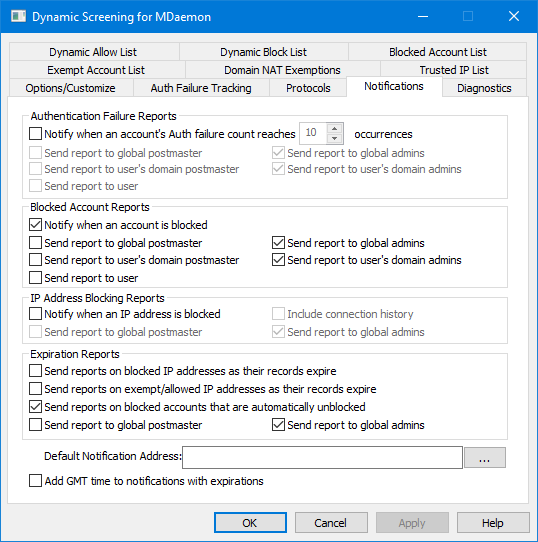Open address picker with ellipsis button
This screenshot has height=542, width=538.
tap(484, 458)
